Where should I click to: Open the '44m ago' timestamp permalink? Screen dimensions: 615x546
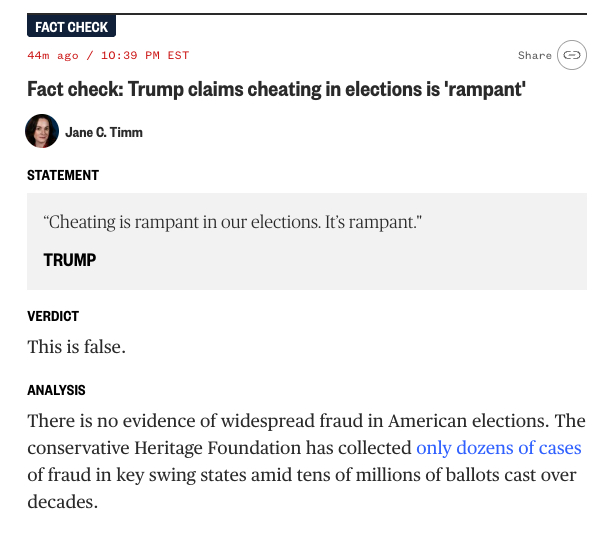(x=49, y=55)
